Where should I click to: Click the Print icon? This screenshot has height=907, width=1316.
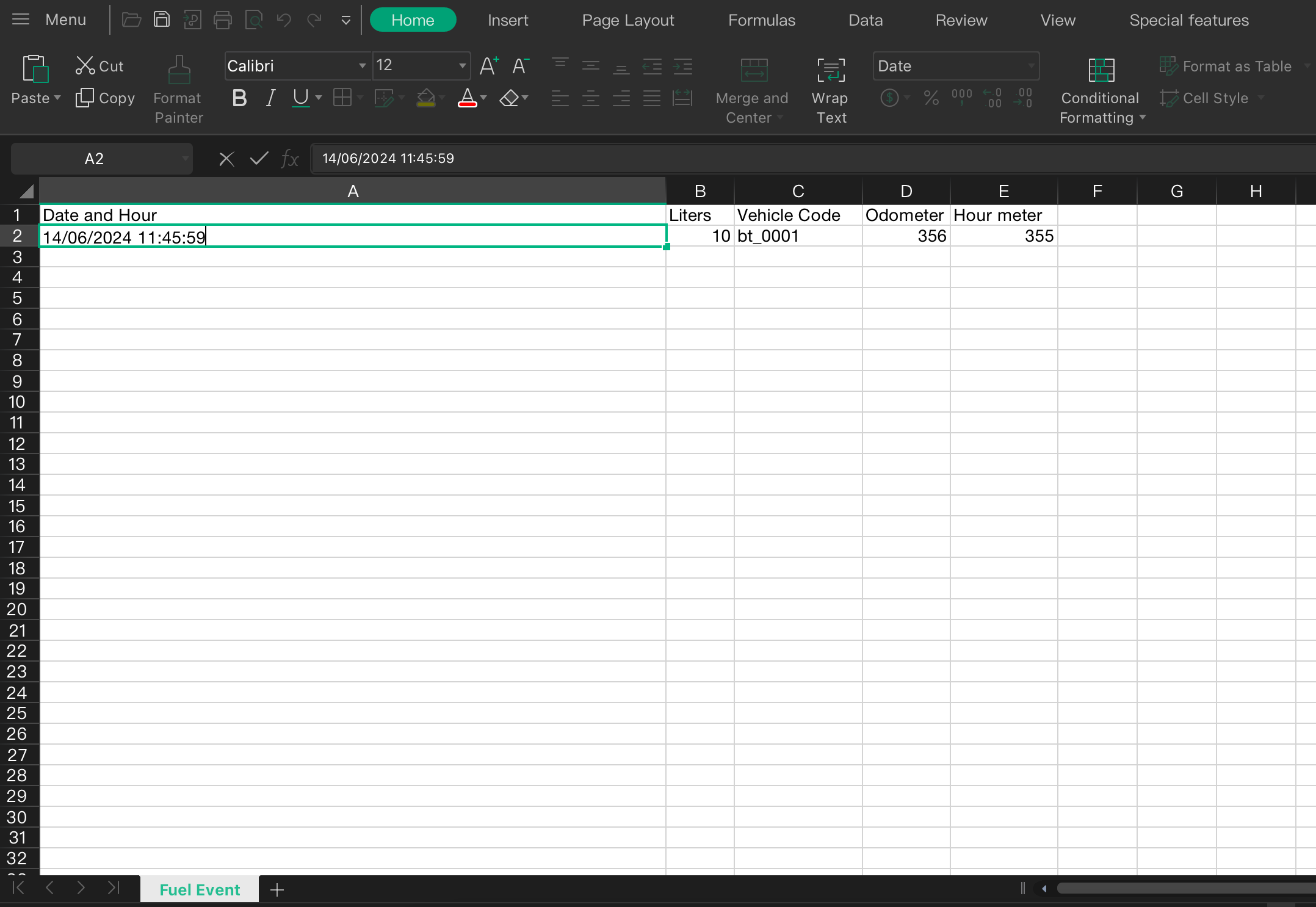(223, 20)
